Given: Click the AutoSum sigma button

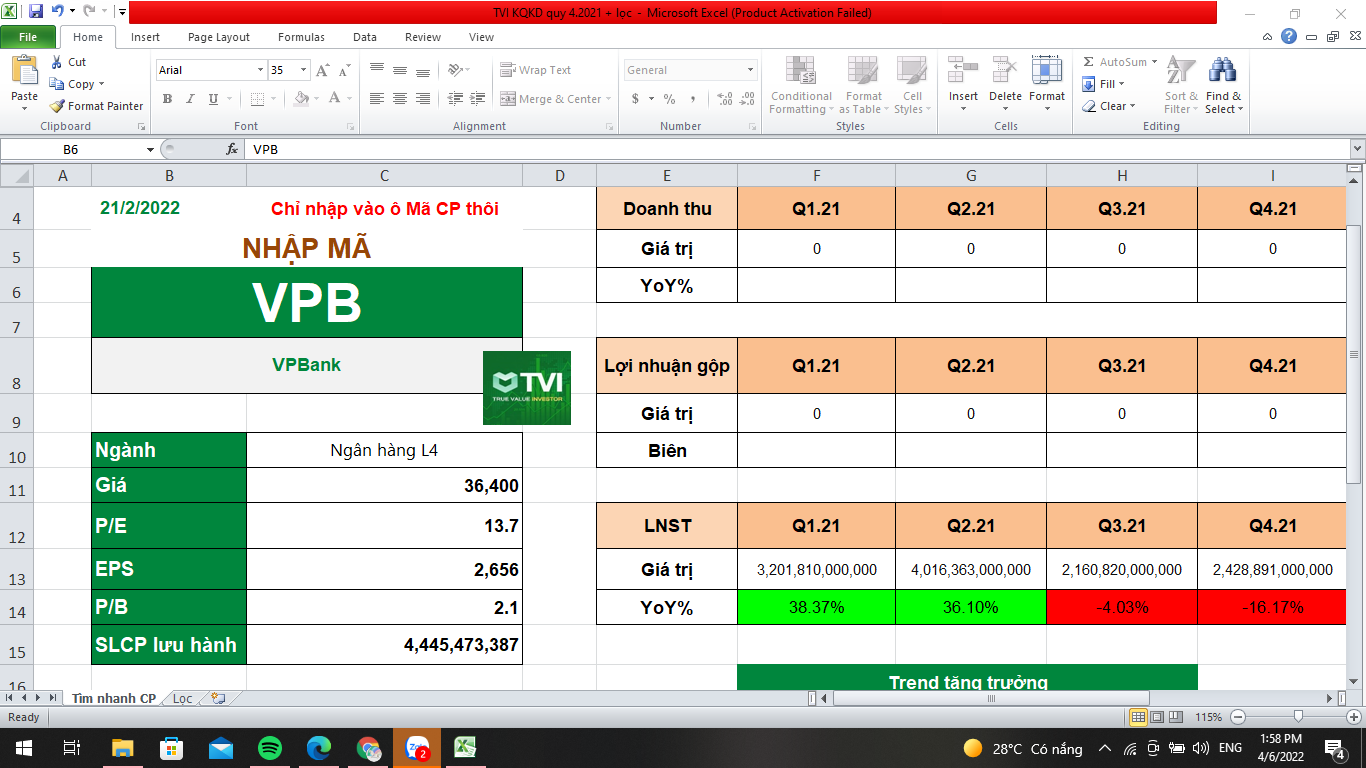Looking at the screenshot, I should point(1113,62).
